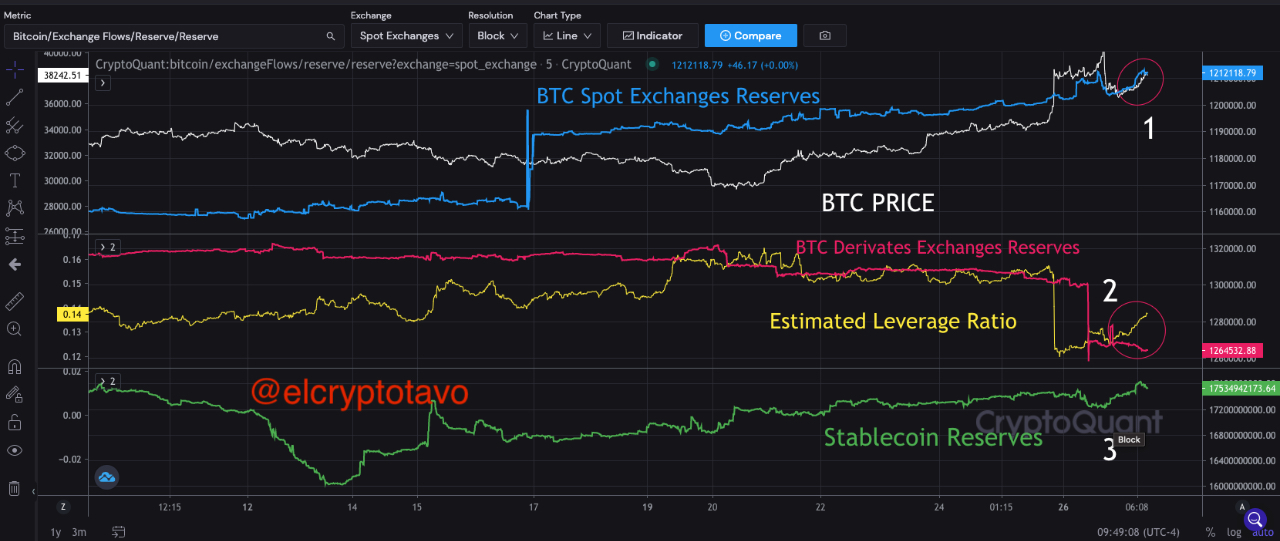Image resolution: width=1280 pixels, height=541 pixels.
Task: Click the trash remove drawings icon
Action: (x=14, y=488)
